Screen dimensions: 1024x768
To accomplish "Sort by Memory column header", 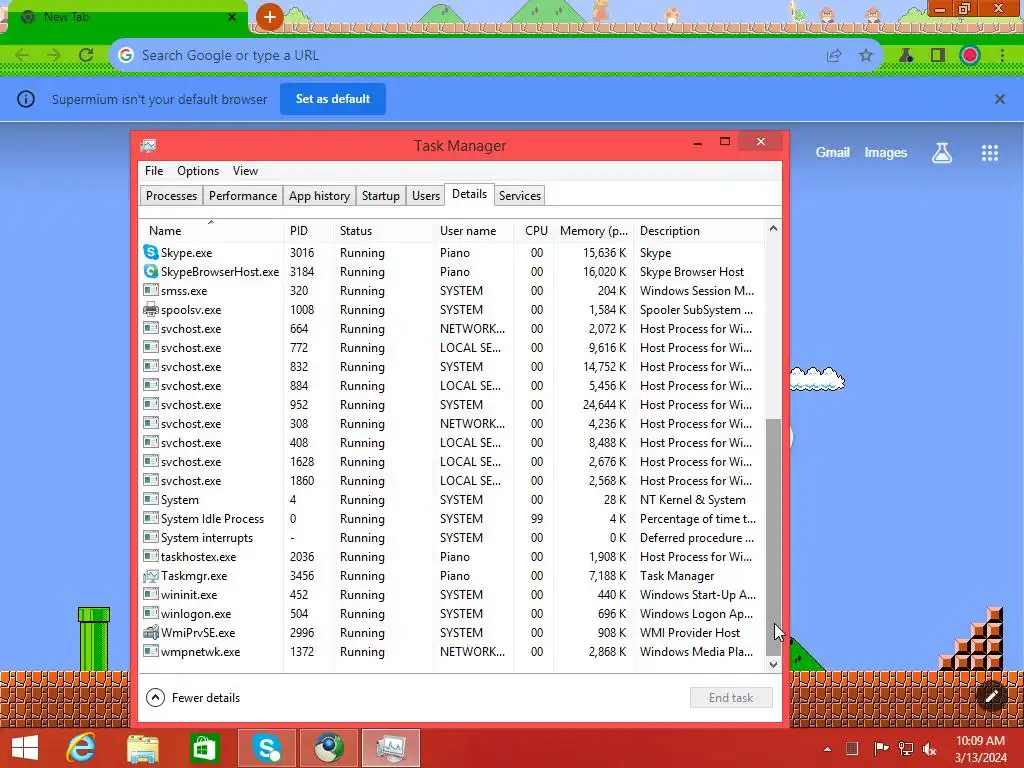I will point(593,231).
